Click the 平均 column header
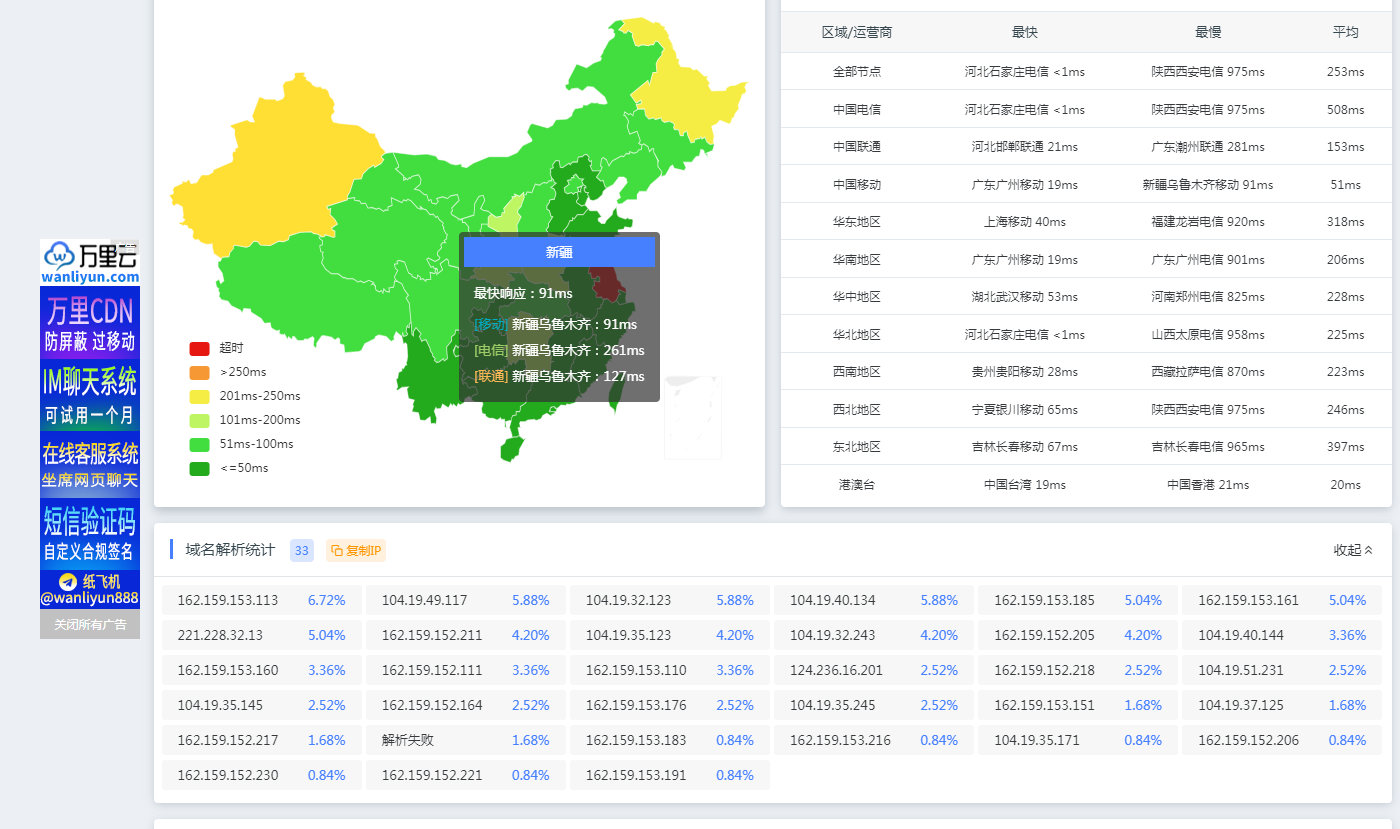The image size is (1400, 829). [x=1345, y=32]
